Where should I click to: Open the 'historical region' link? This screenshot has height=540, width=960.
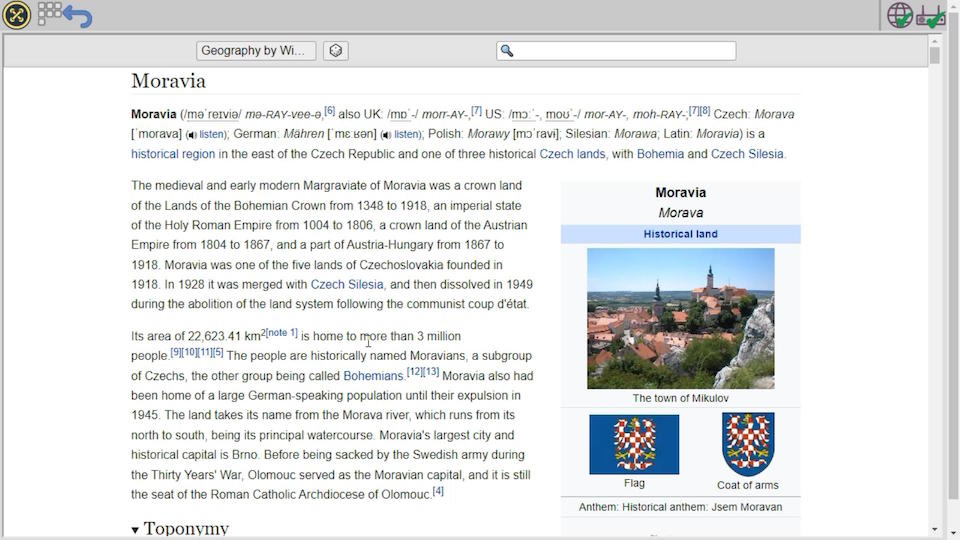173,154
